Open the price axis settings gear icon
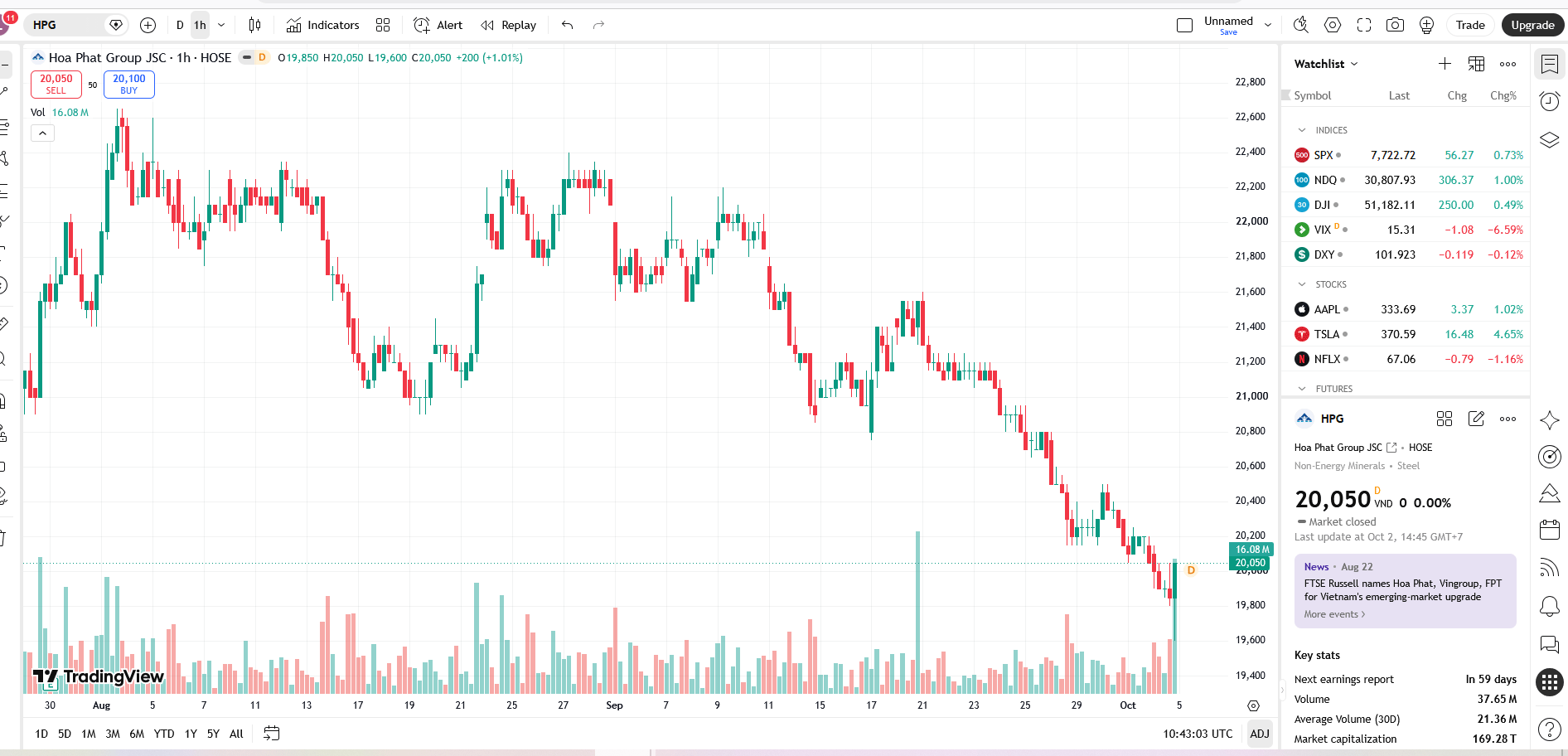 (x=1254, y=706)
